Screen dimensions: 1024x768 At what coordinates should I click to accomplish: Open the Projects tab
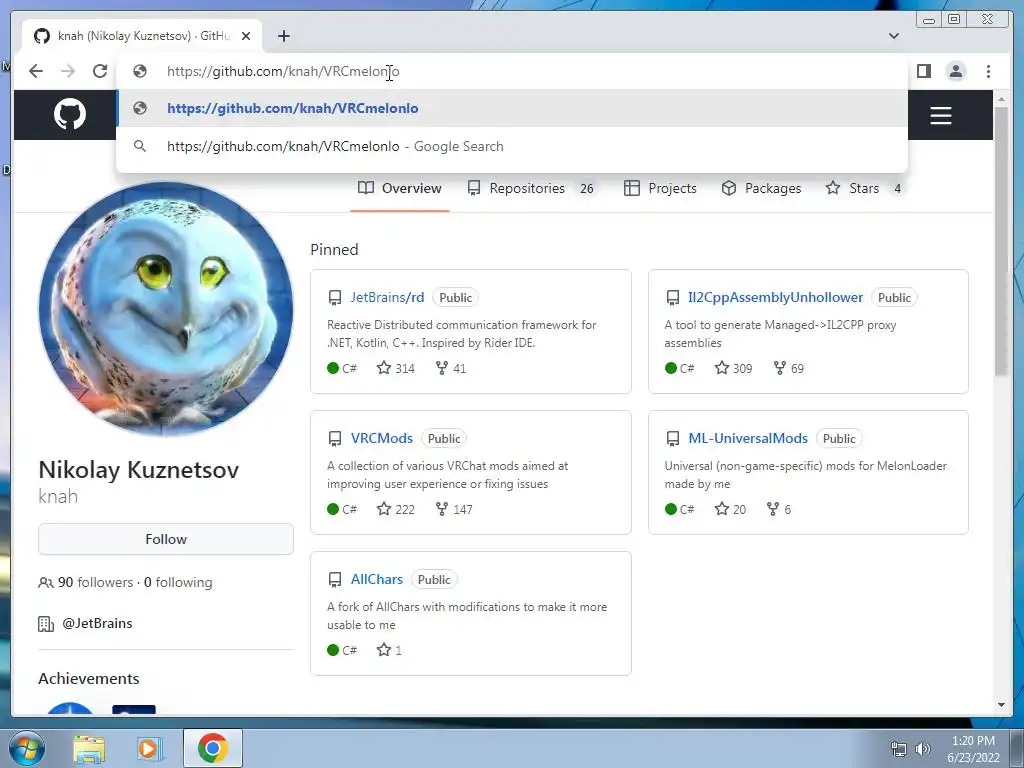(660, 188)
